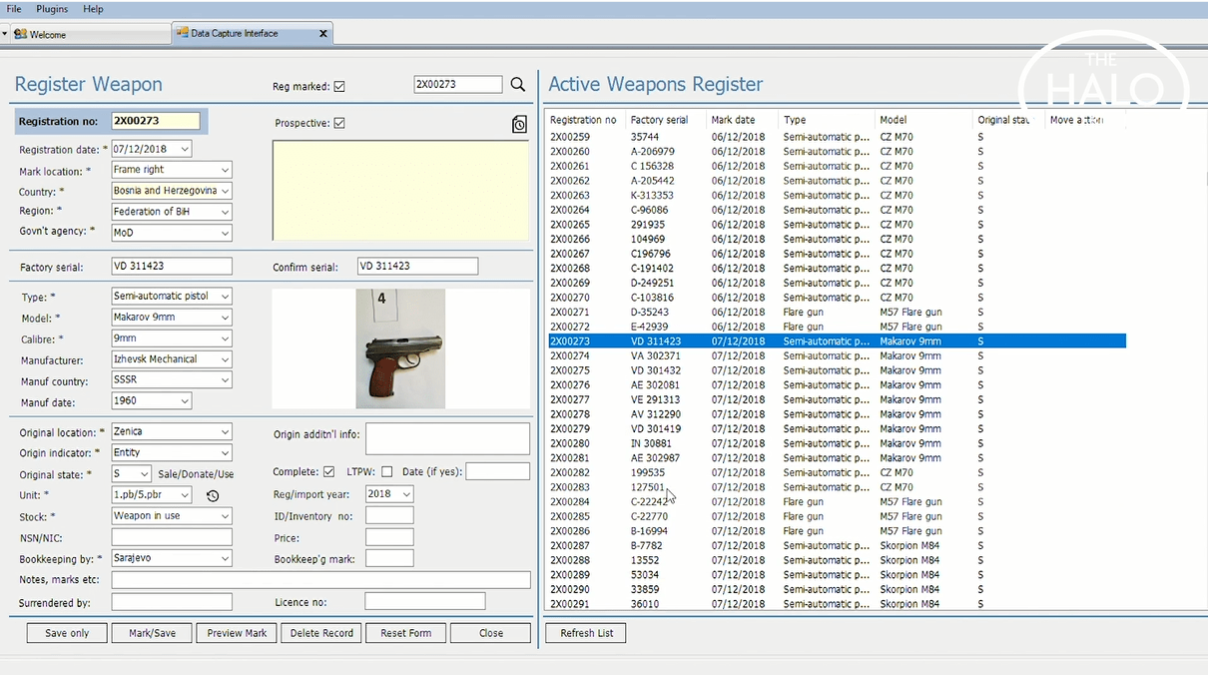The width and height of the screenshot is (1208, 675).
Task: Click the Notes, marks etc input field
Action: click(320, 580)
